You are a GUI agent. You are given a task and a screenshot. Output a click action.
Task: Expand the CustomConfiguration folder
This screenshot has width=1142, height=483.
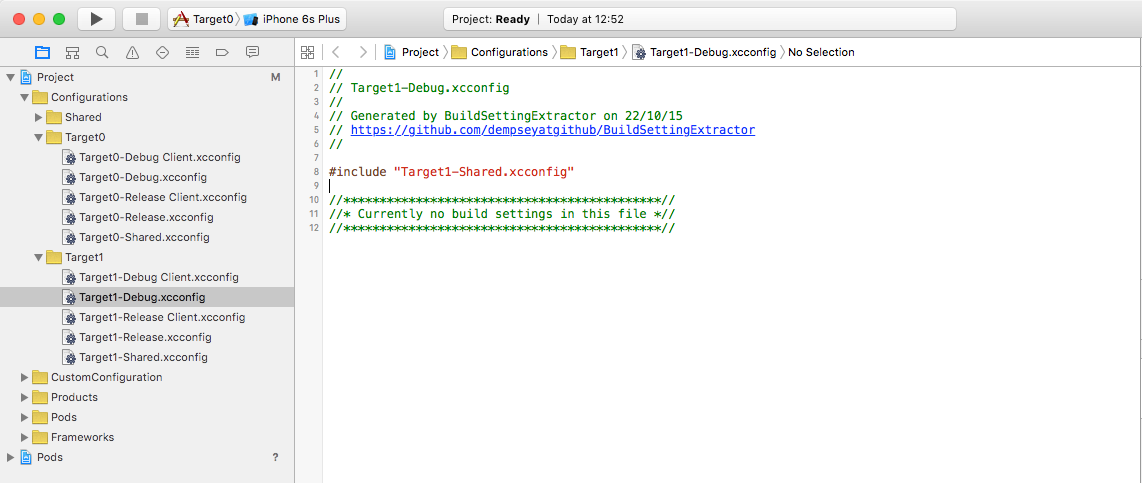coord(25,377)
